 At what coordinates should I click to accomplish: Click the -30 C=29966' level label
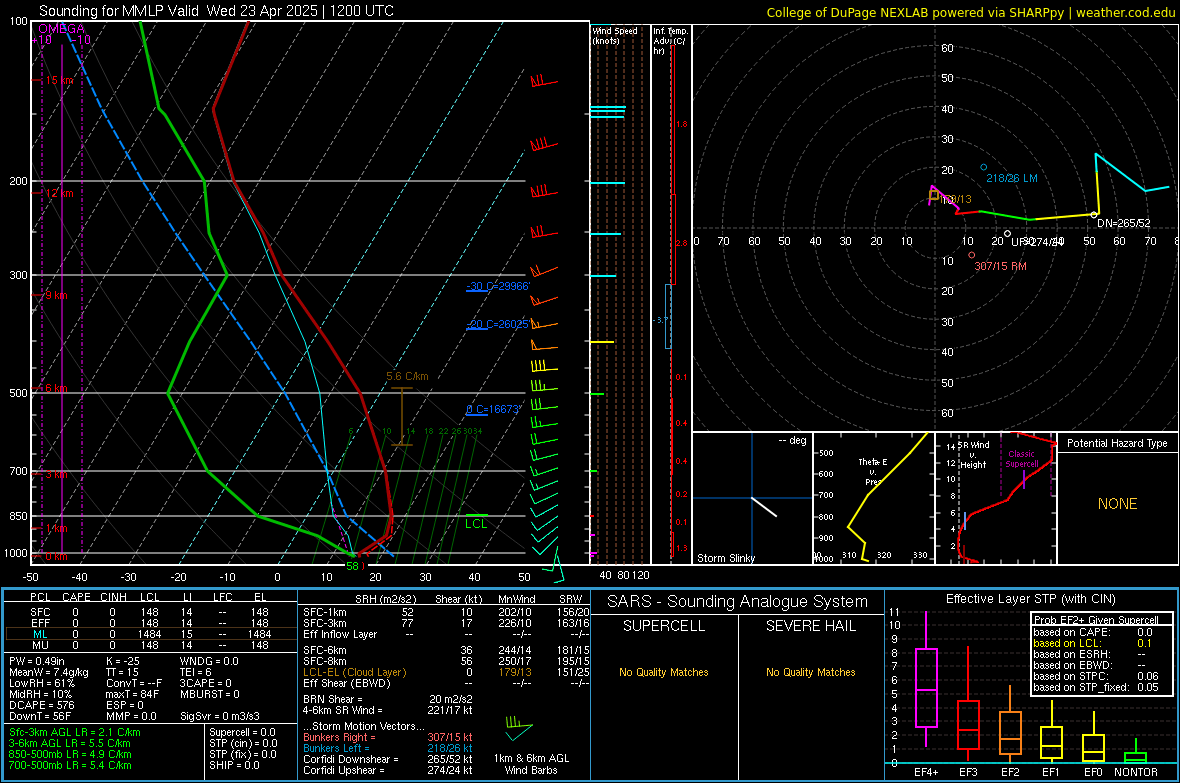[498, 286]
